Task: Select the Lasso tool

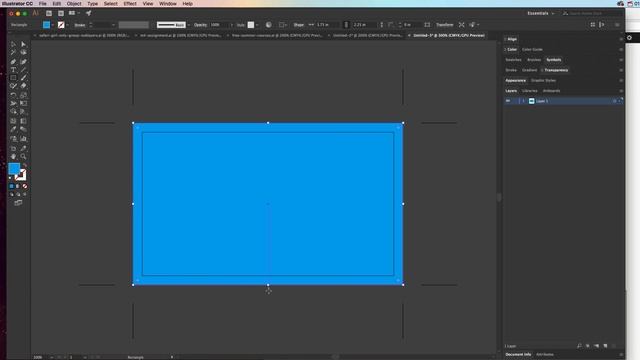Action: [x=23, y=53]
